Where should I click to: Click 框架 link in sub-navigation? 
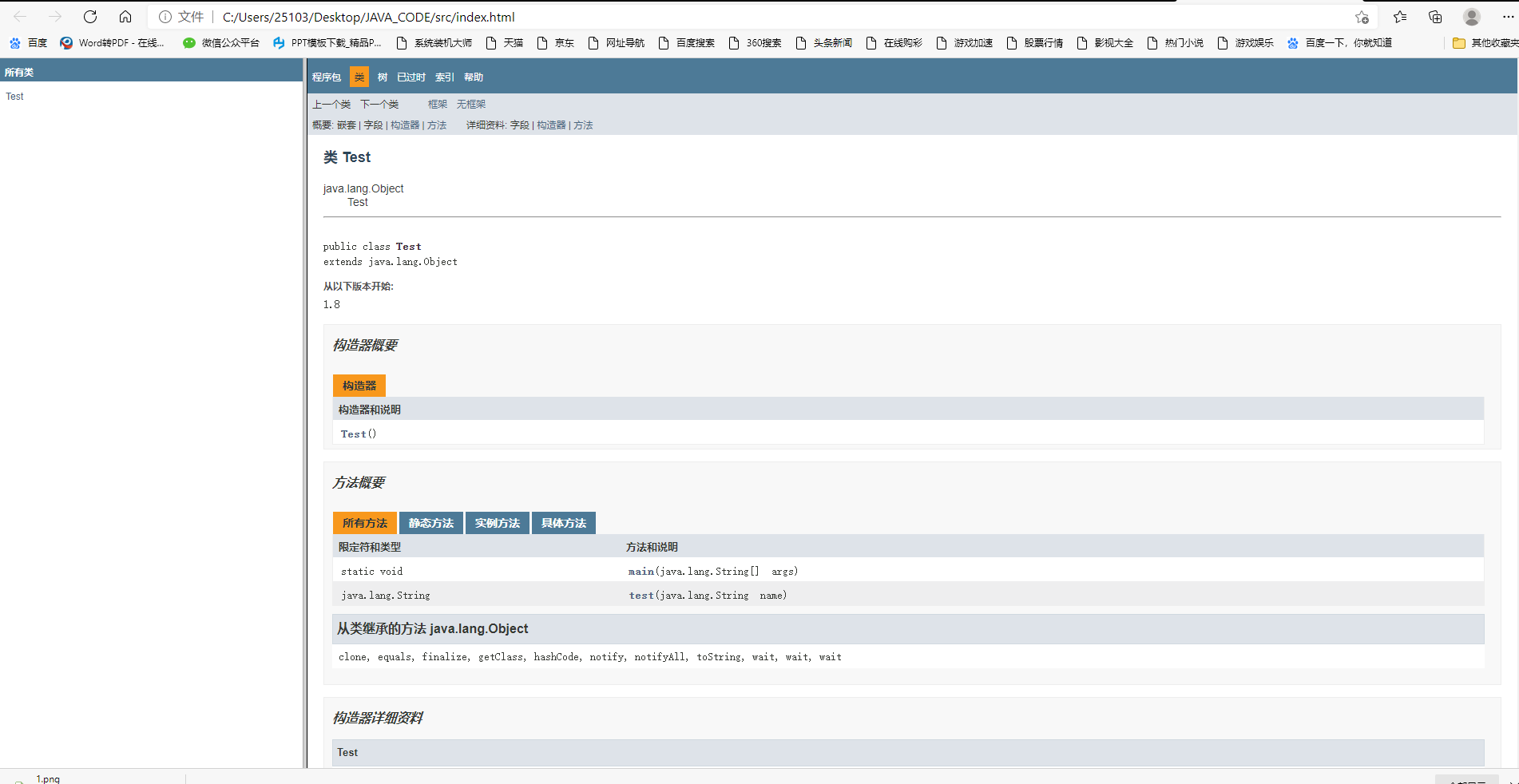point(438,105)
